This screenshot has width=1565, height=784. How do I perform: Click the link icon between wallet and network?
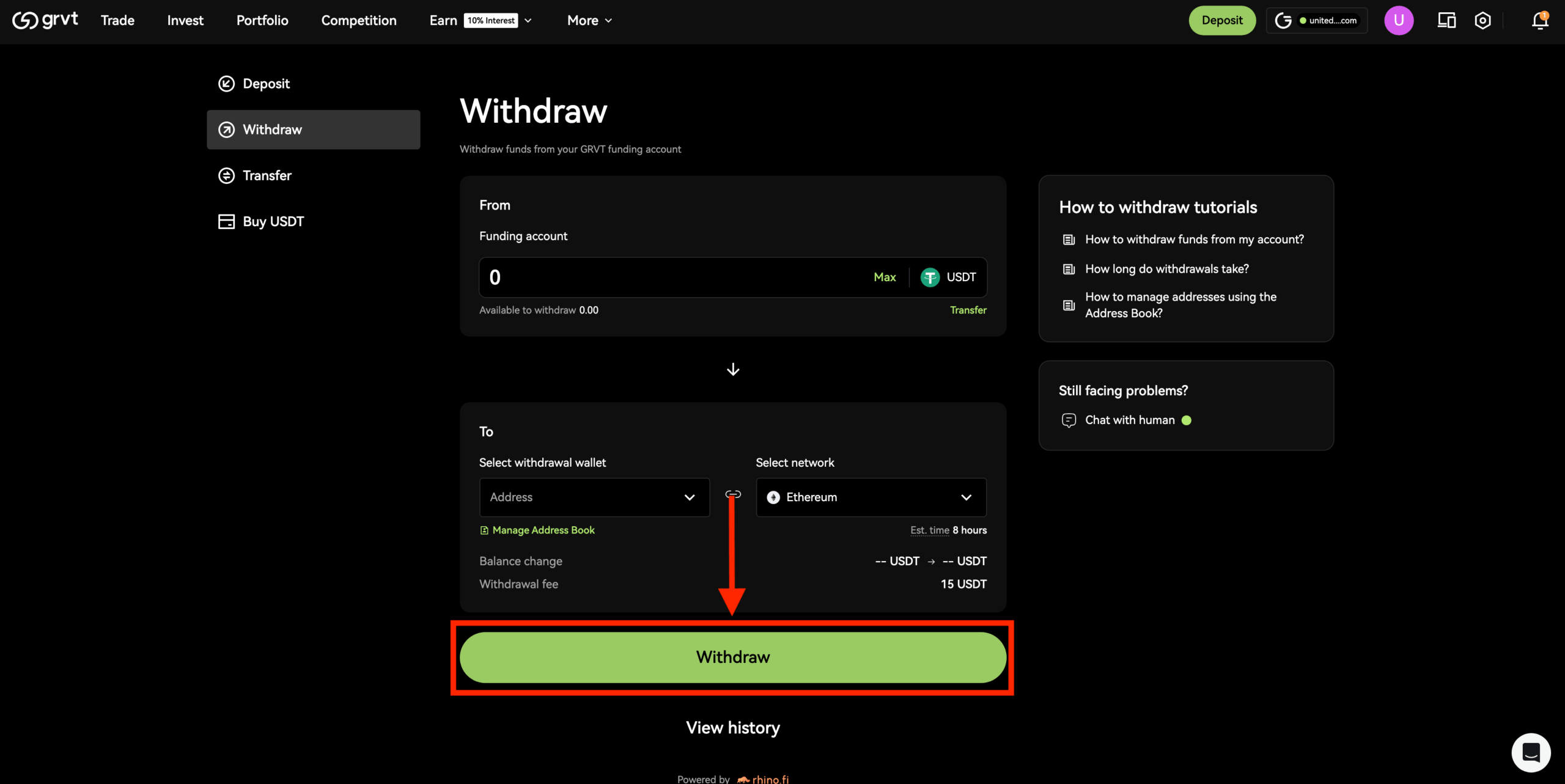733,494
